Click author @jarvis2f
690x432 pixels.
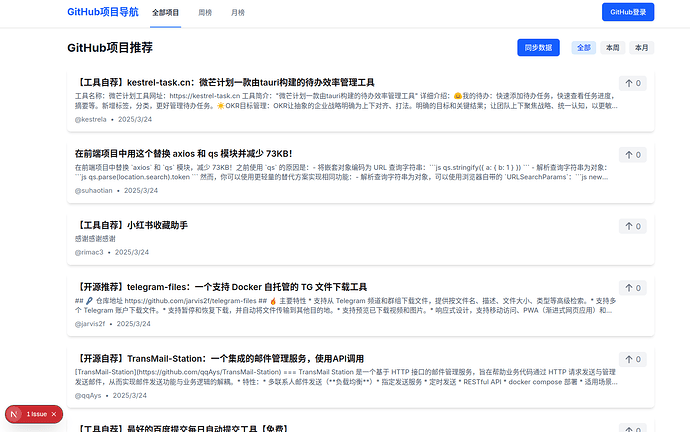[90, 324]
